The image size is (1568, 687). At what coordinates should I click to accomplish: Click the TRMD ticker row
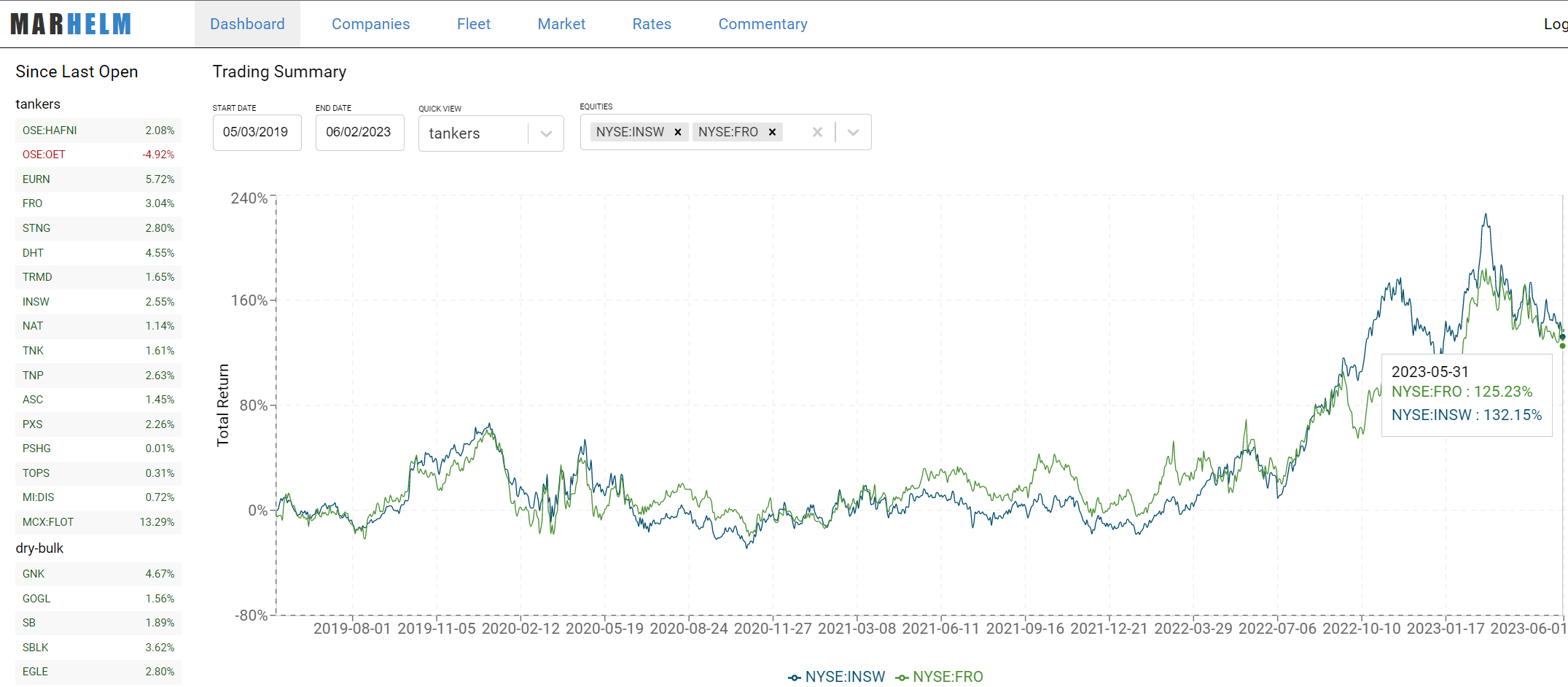click(x=98, y=277)
